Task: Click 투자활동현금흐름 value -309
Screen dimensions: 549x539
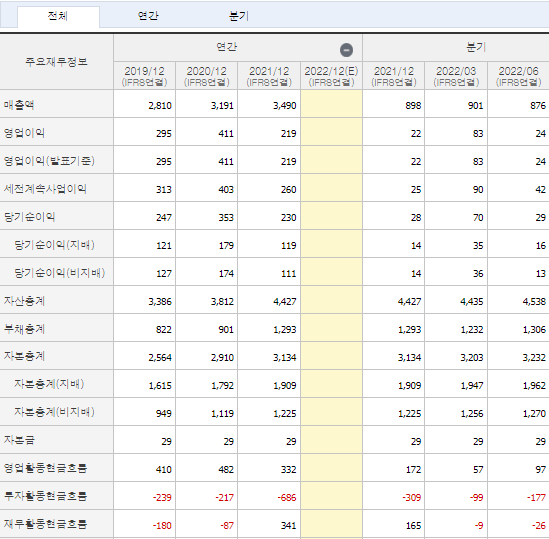Action: pos(411,498)
